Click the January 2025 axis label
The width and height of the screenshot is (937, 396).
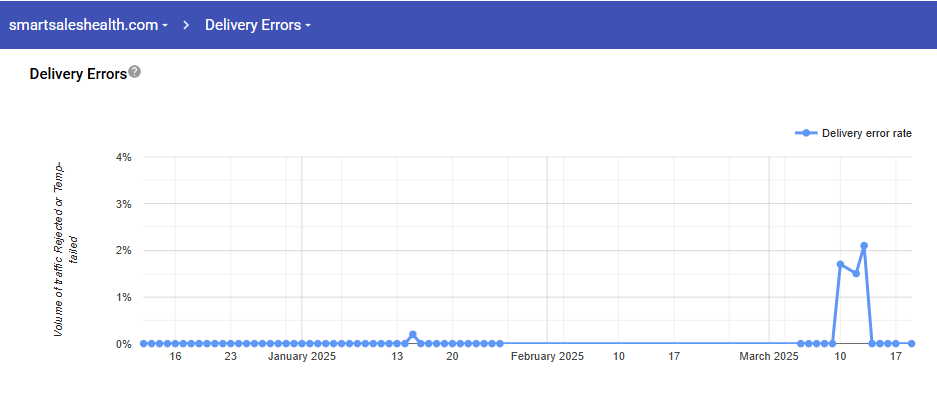[x=302, y=357]
